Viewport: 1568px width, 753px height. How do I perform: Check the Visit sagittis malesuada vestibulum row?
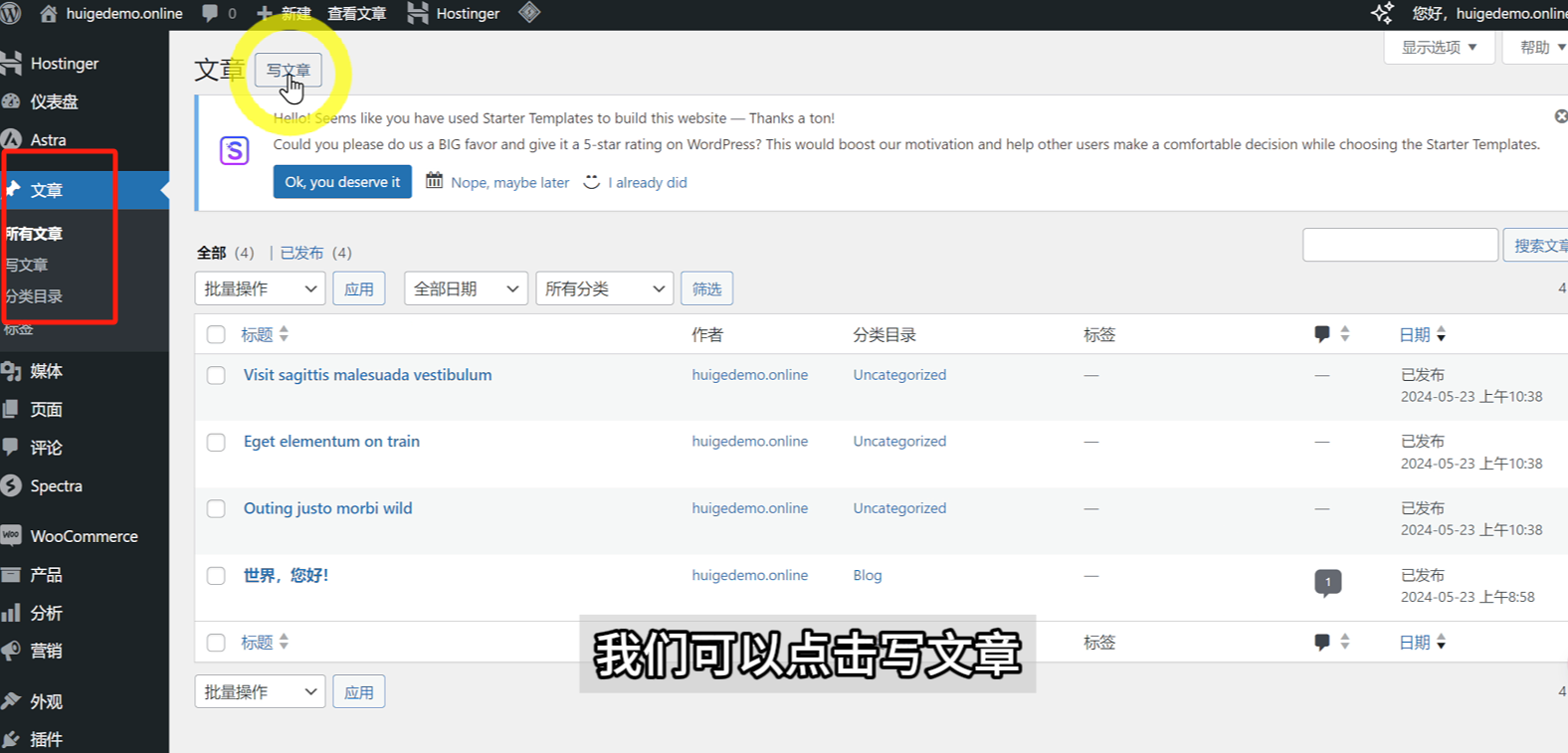(216, 375)
